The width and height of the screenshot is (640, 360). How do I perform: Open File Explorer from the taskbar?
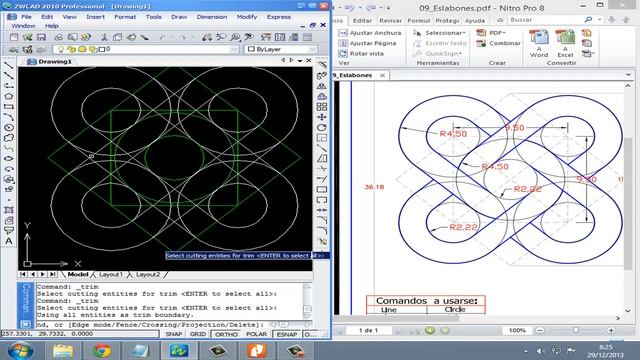point(62,351)
